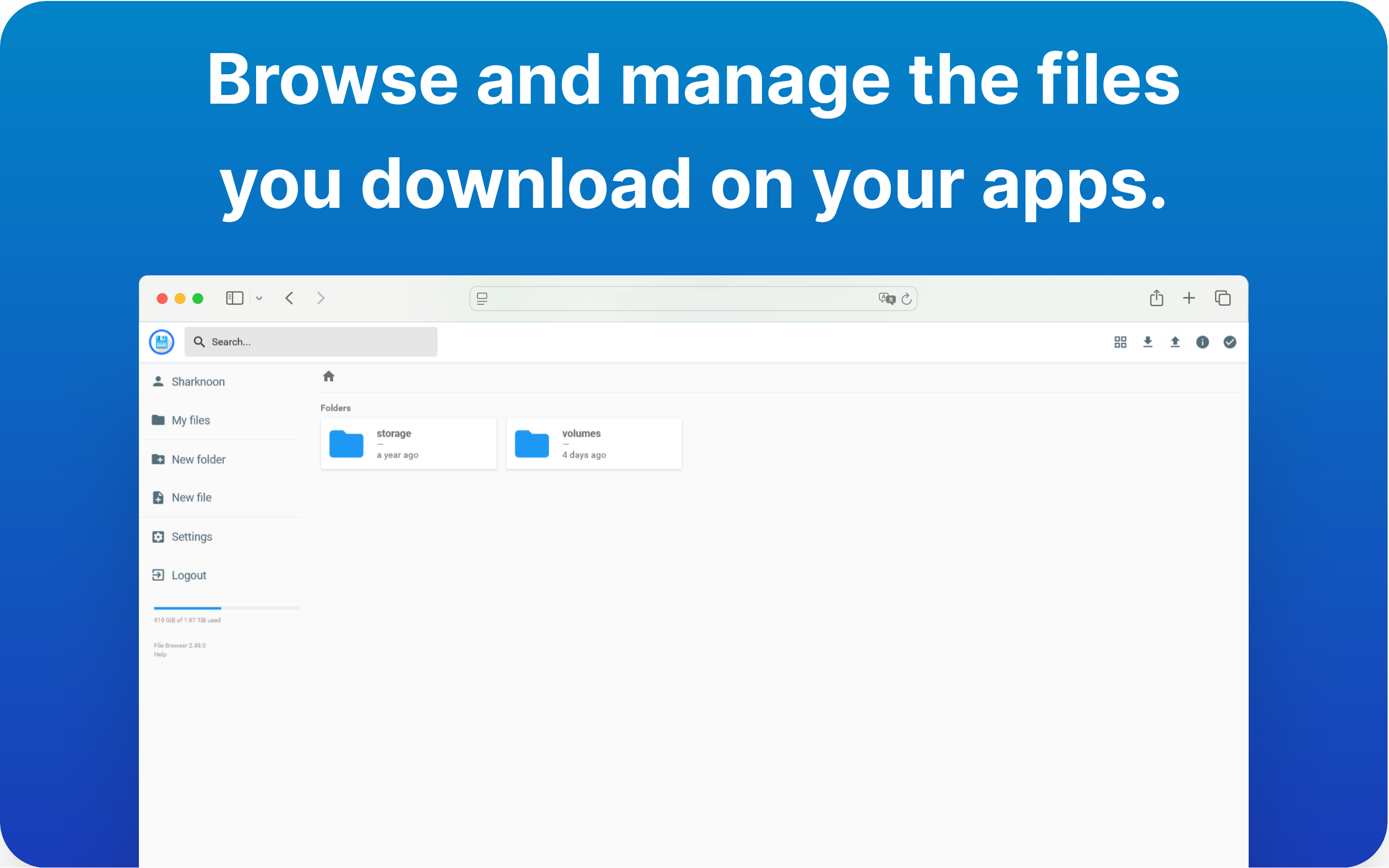Click the upload icon in the File Browser header

[1175, 342]
